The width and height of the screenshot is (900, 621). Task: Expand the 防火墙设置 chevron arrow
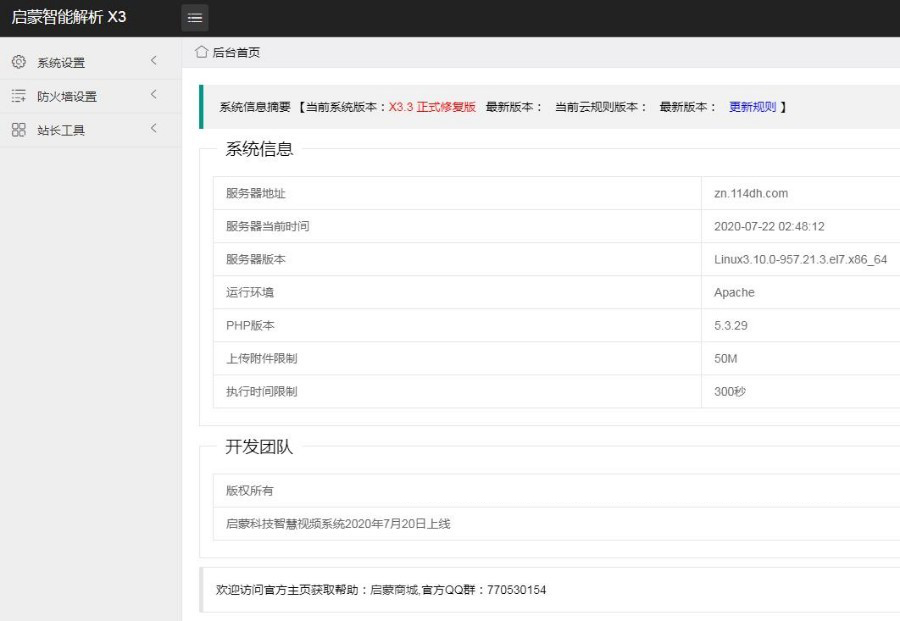point(153,95)
